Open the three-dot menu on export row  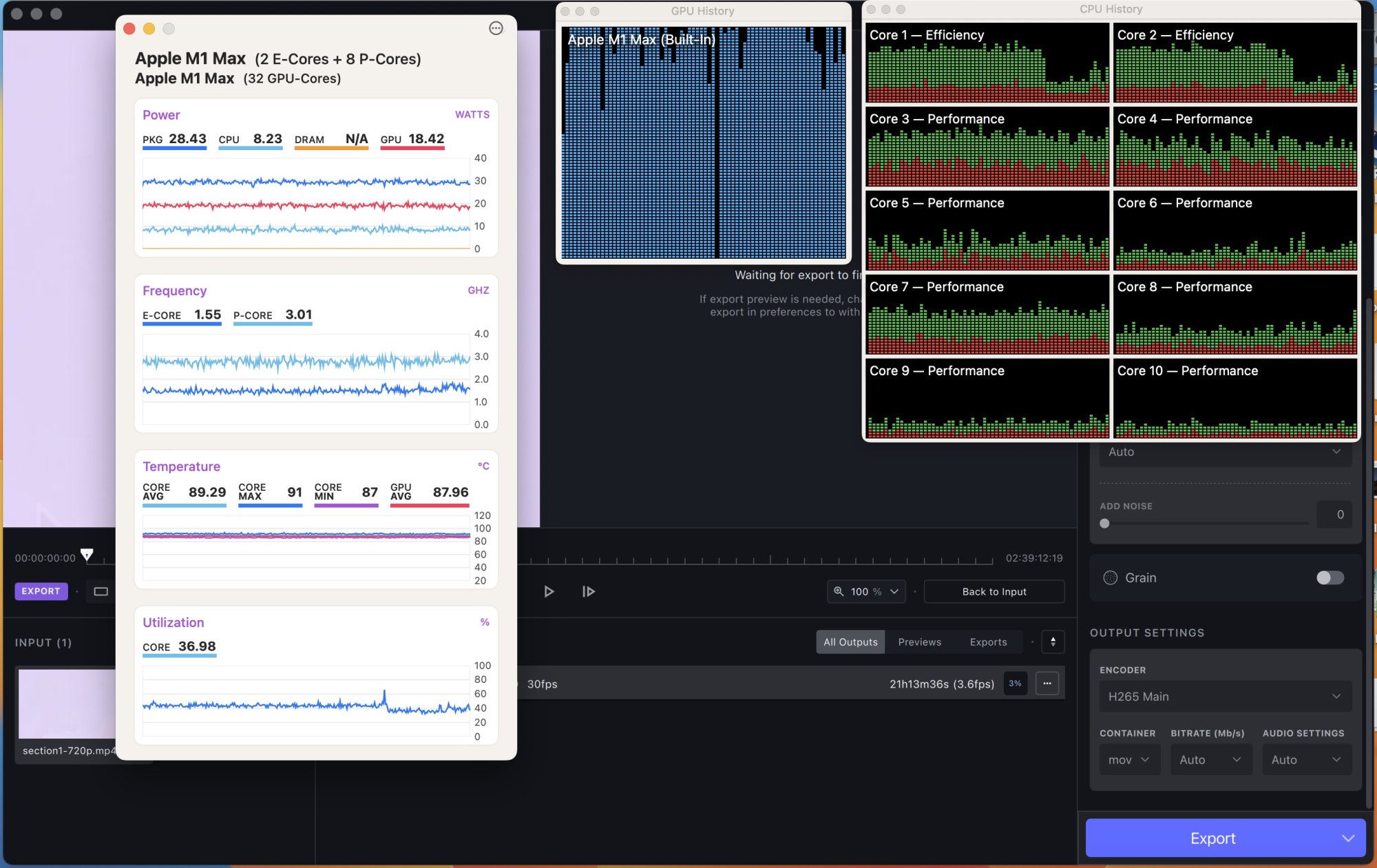(x=1047, y=684)
